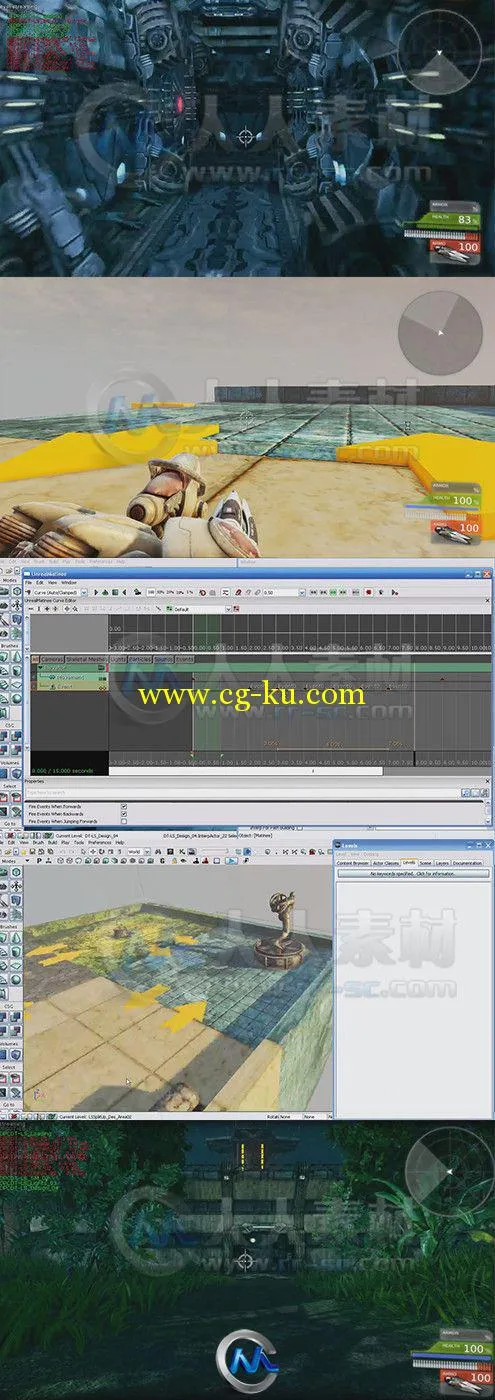The height and width of the screenshot is (1400, 495).
Task: Open the Brush menu in editor
Action: 38,843
